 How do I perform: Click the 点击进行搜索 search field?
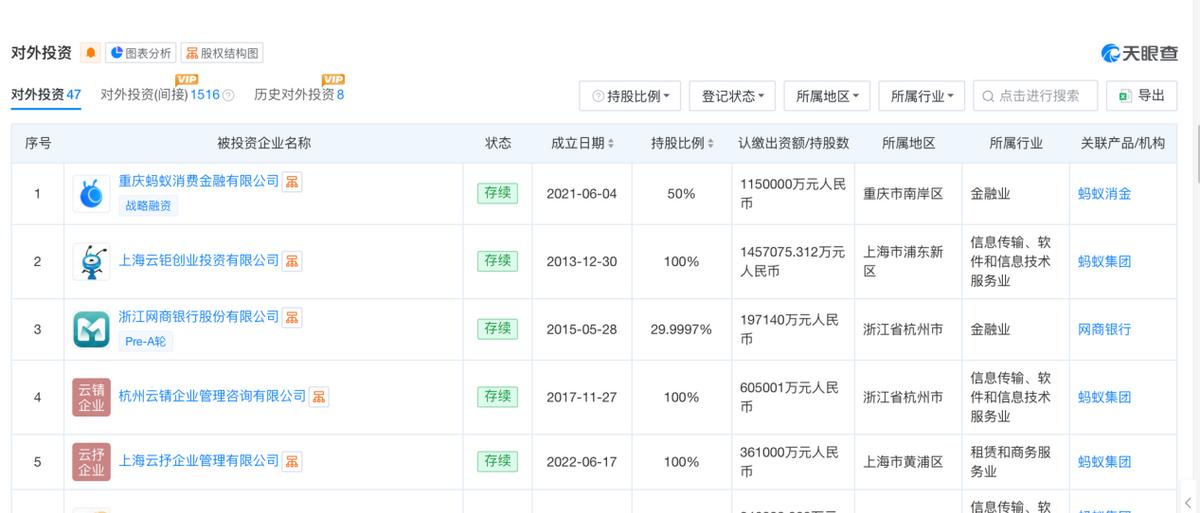[x=1039, y=96]
